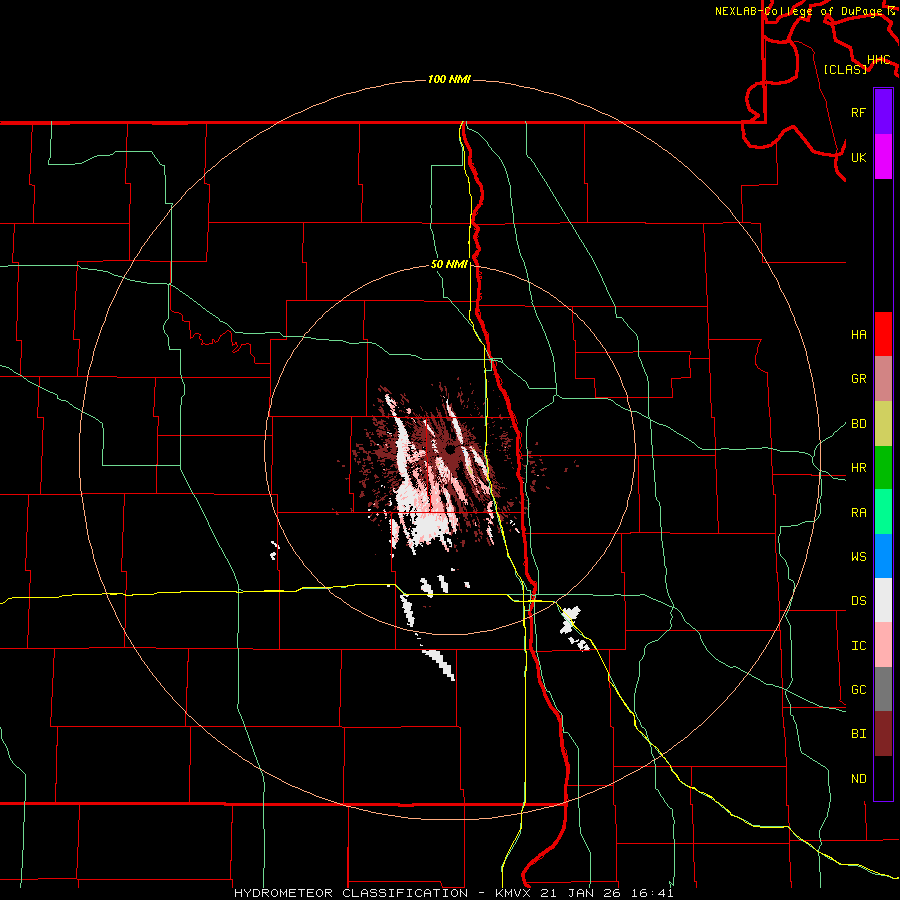The image size is (900, 900).
Task: Click the IC legend label
Action: point(858,646)
